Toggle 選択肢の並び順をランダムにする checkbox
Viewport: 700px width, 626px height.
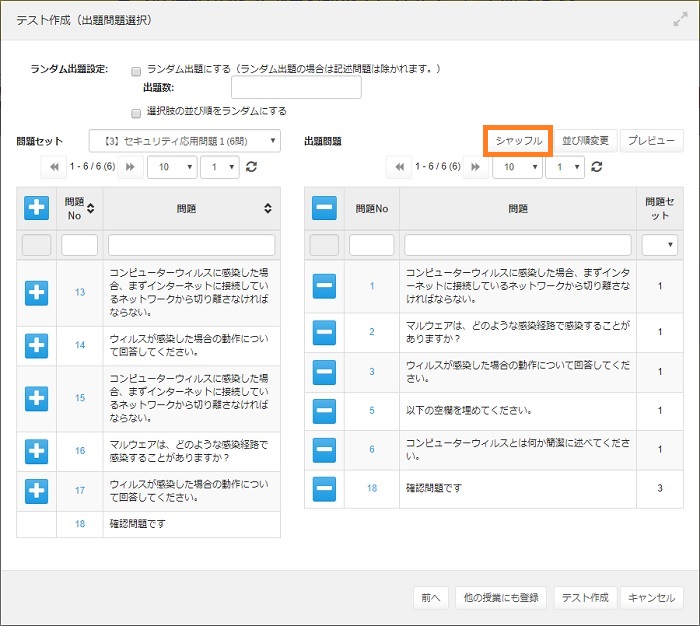(136, 112)
